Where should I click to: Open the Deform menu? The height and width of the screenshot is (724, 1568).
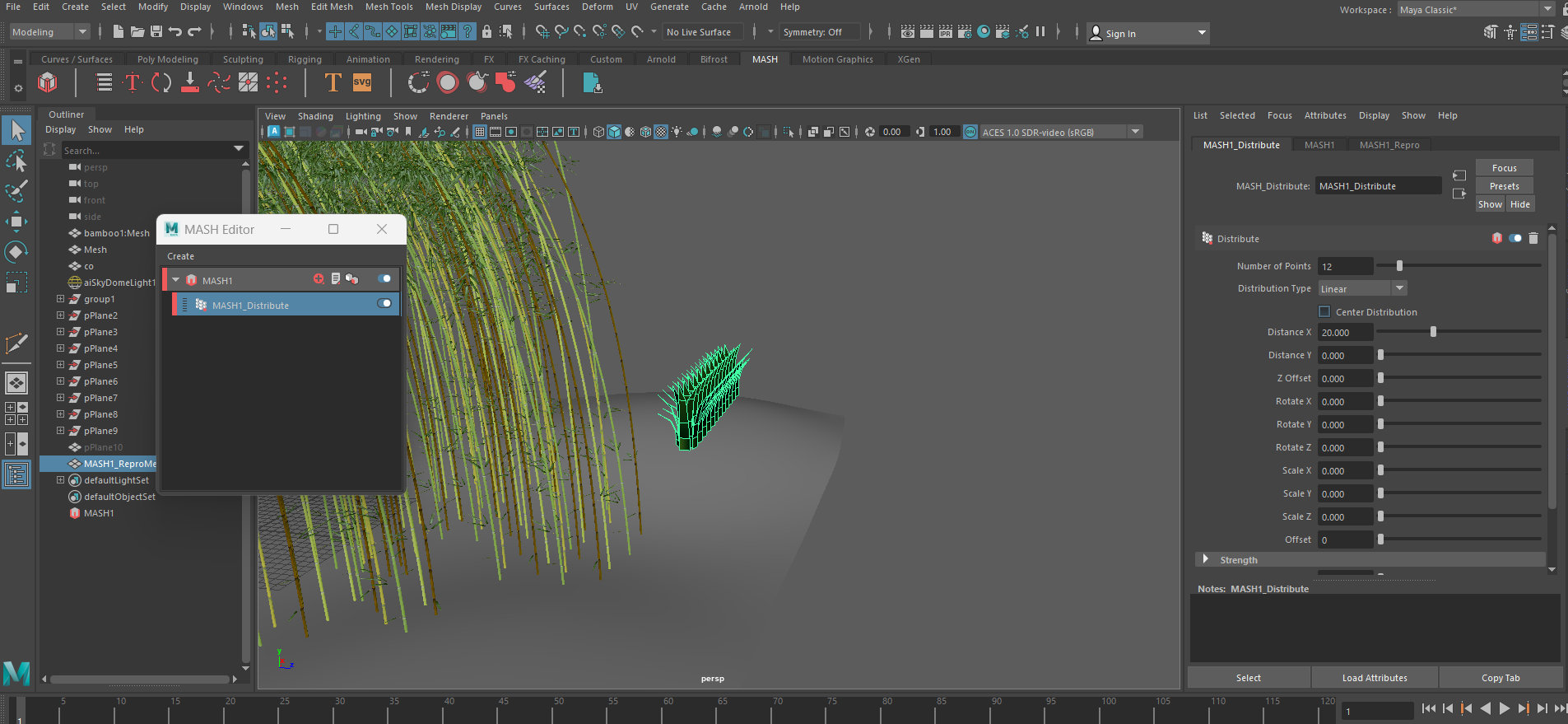(x=597, y=7)
